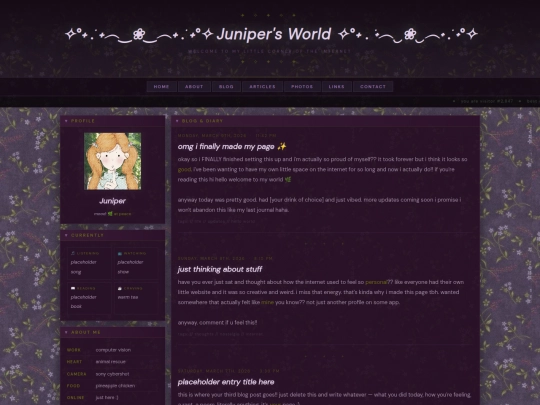Click the 'welcome to my little corner' subtitle
The height and width of the screenshot is (405, 540).
tap(269, 51)
